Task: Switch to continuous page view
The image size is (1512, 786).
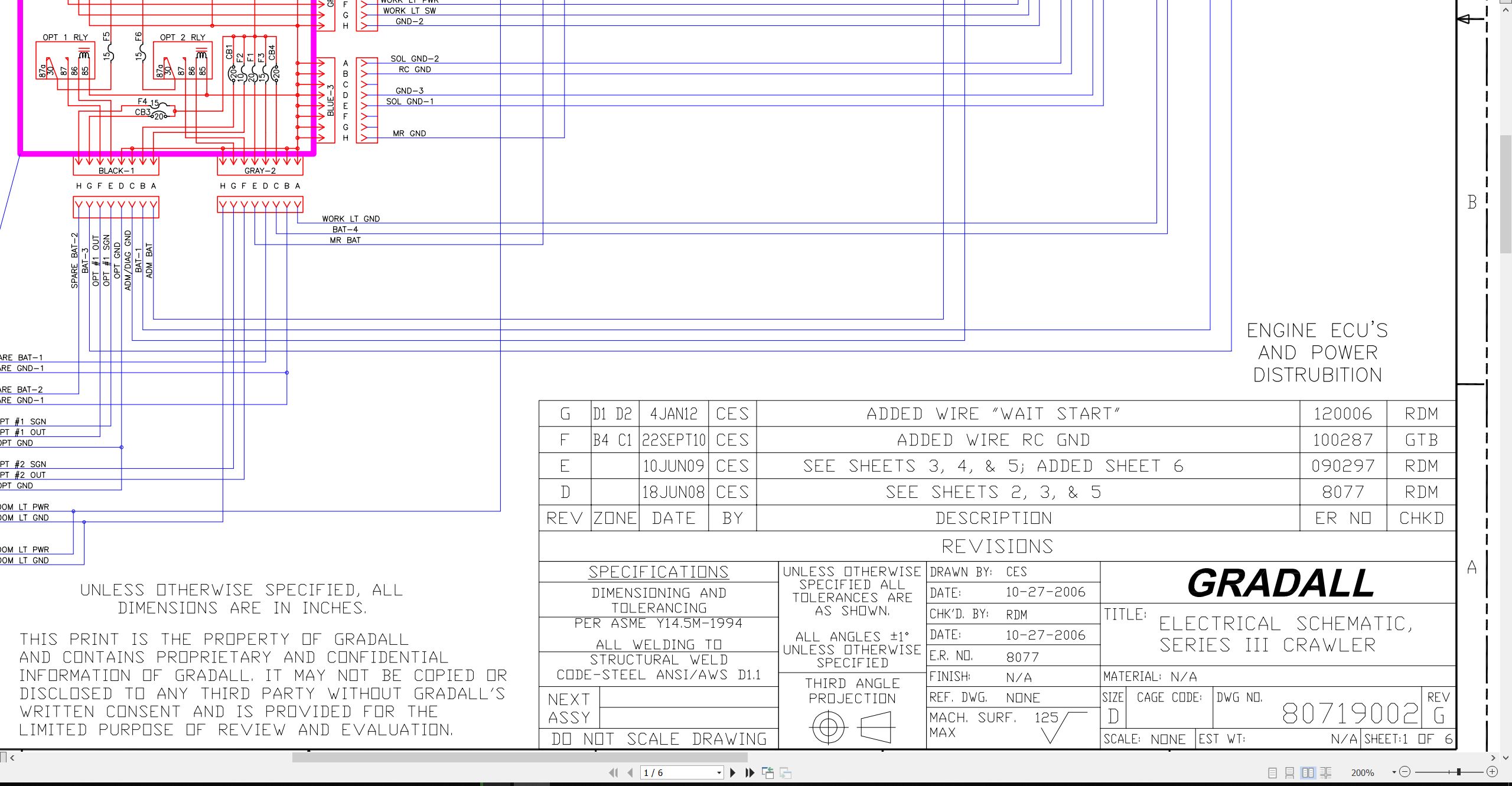Action: (x=1290, y=772)
